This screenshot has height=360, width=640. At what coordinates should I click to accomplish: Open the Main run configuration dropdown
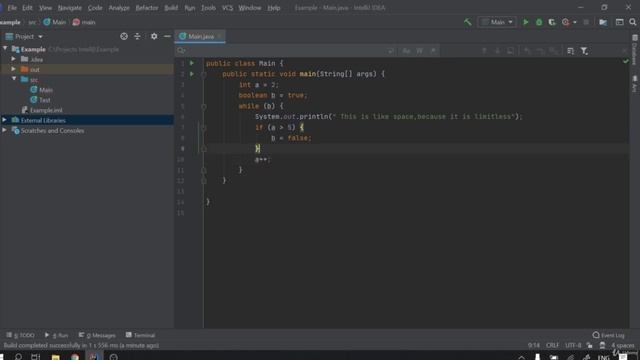click(497, 22)
